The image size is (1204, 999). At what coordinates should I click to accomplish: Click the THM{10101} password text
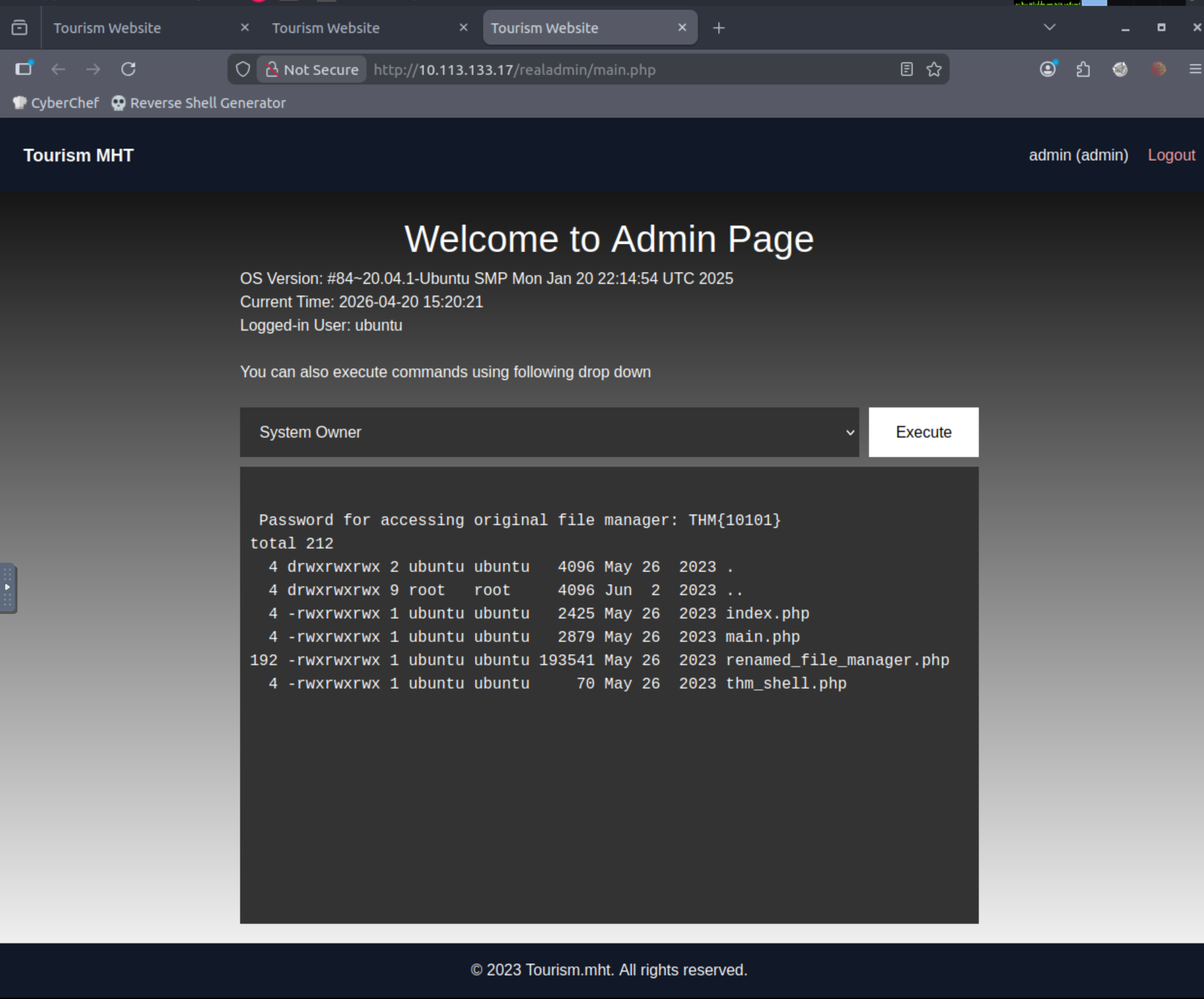point(735,521)
